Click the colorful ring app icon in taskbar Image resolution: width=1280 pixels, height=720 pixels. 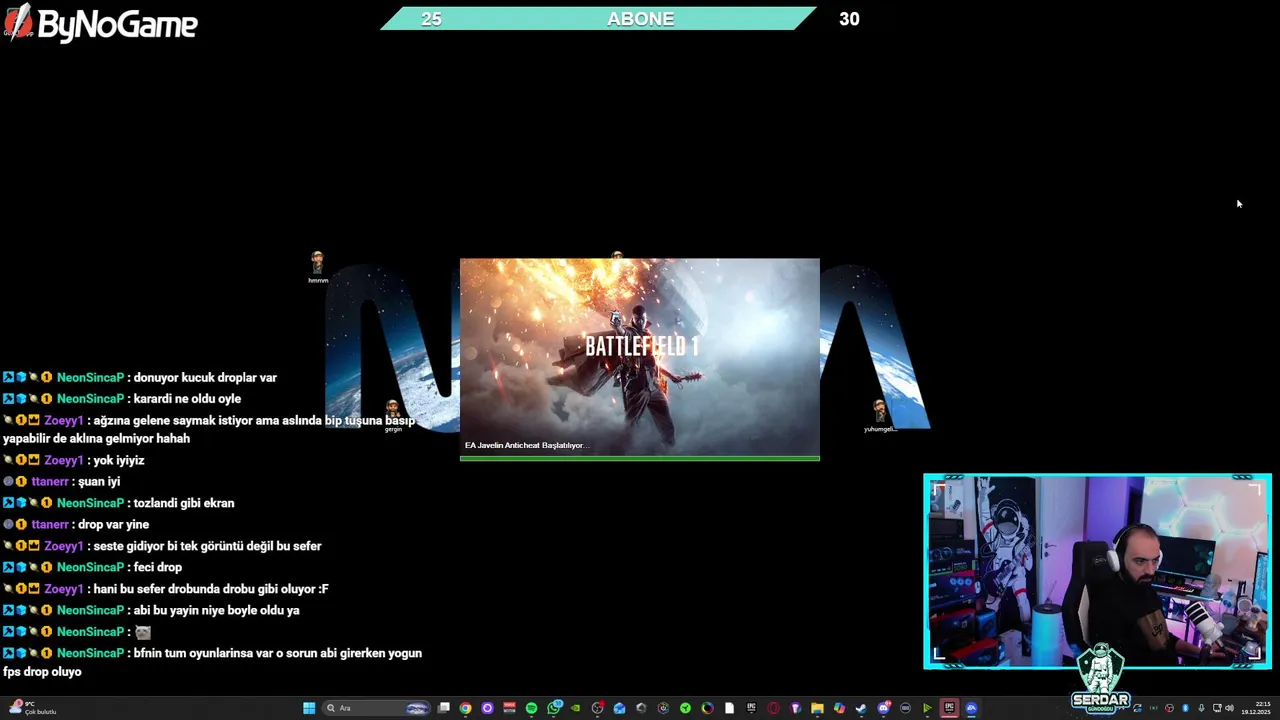tap(707, 708)
